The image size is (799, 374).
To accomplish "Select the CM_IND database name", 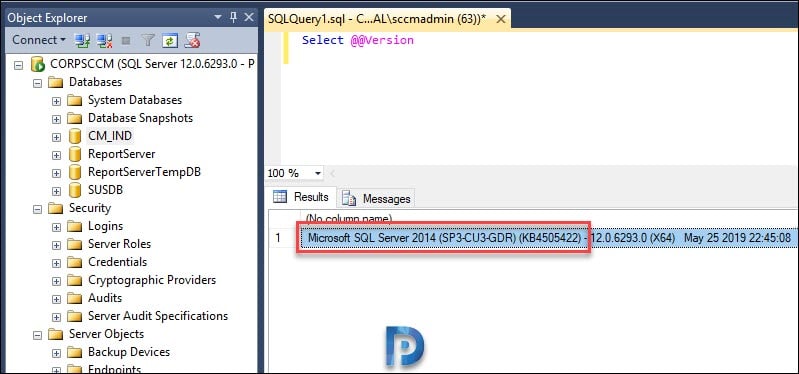I will pos(110,136).
